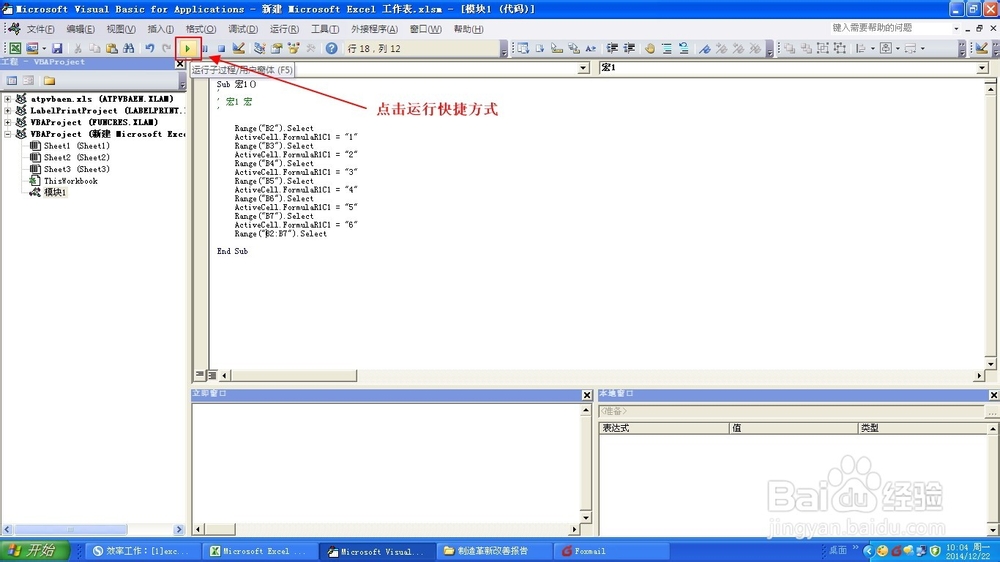This screenshot has width=1000, height=562.
Task: Expand the atpvbaen.xls project node
Action: pyautogui.click(x=8, y=99)
